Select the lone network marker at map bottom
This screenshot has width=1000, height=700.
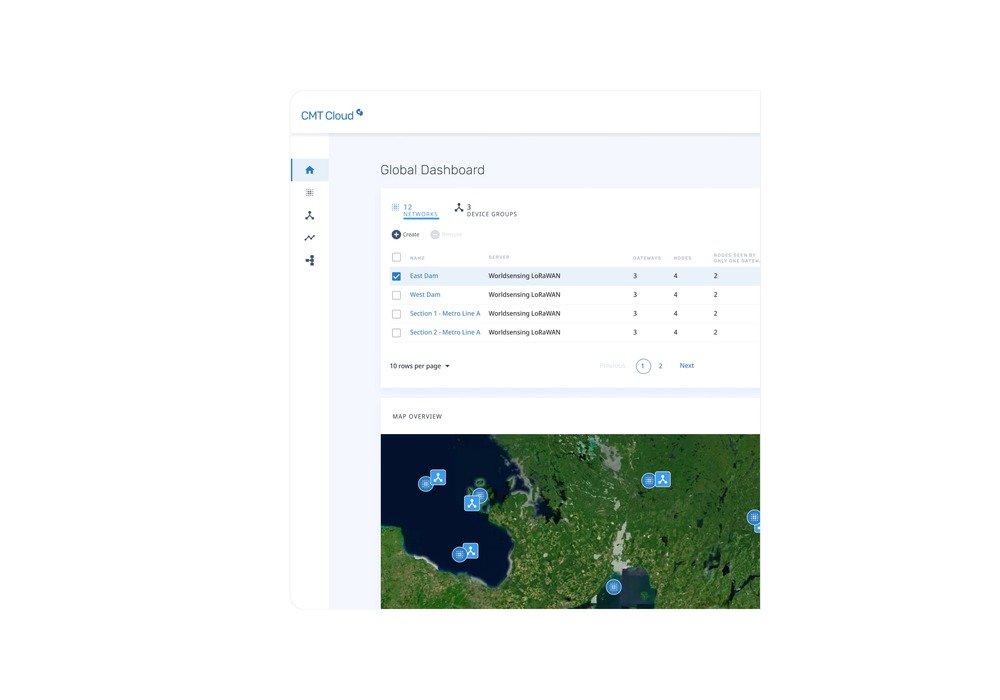pyautogui.click(x=614, y=587)
